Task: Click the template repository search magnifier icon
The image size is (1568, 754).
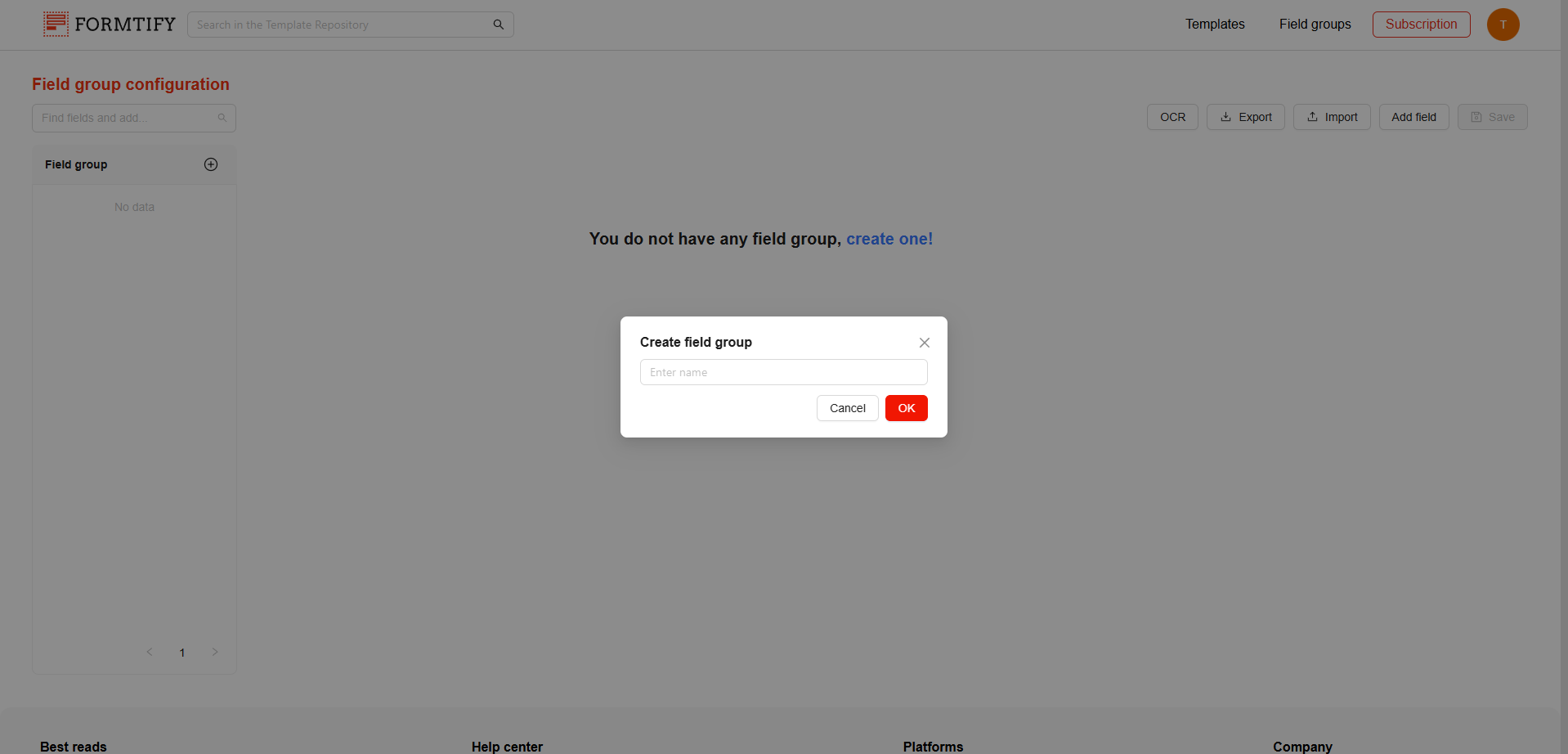Action: pyautogui.click(x=498, y=25)
